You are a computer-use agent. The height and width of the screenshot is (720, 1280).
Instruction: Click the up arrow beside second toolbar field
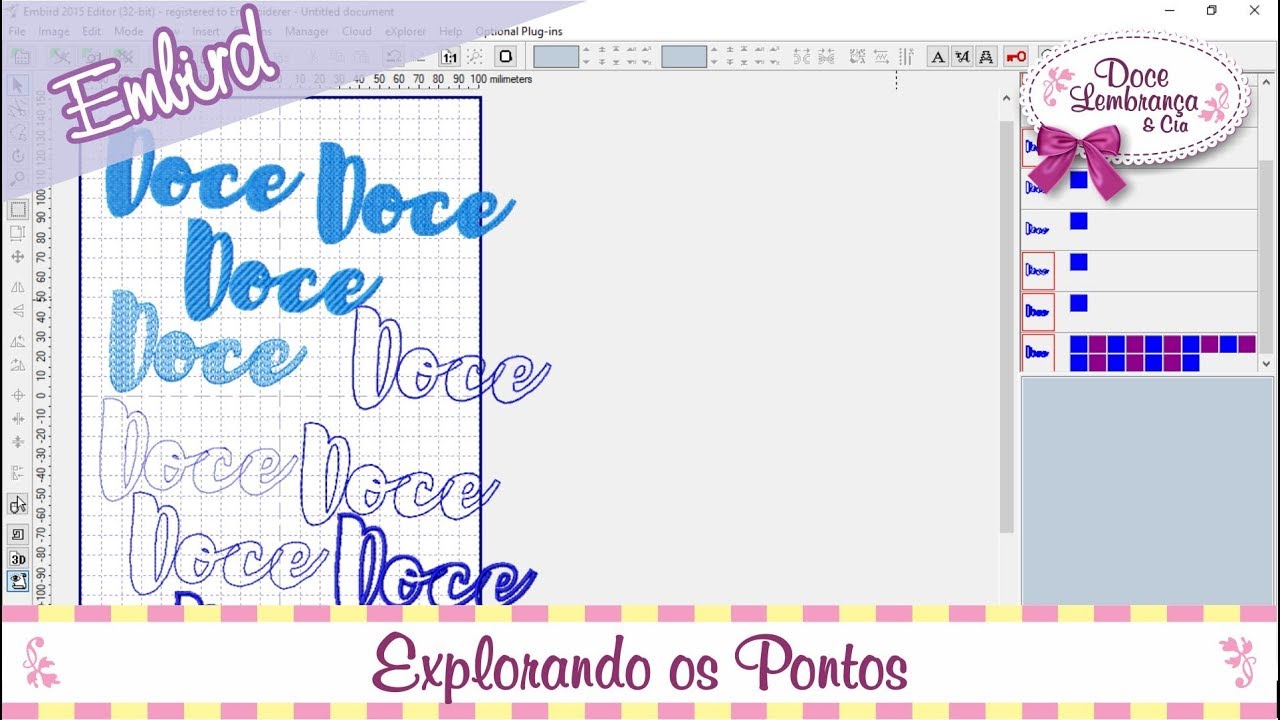[715, 50]
